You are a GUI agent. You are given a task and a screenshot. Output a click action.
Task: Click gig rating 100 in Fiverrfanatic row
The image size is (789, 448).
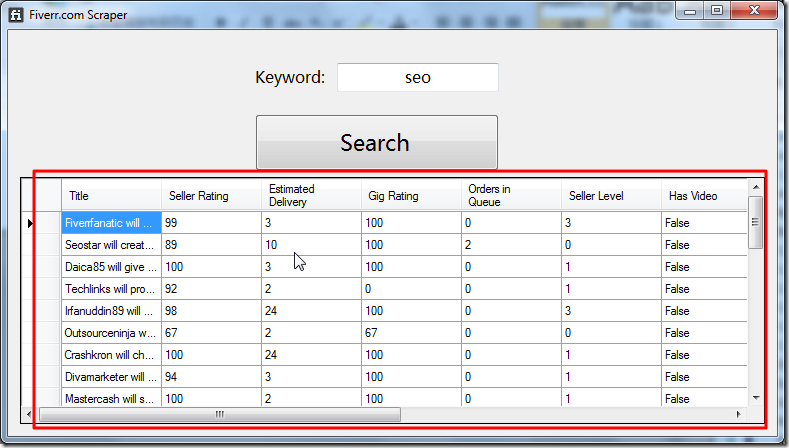click(411, 222)
